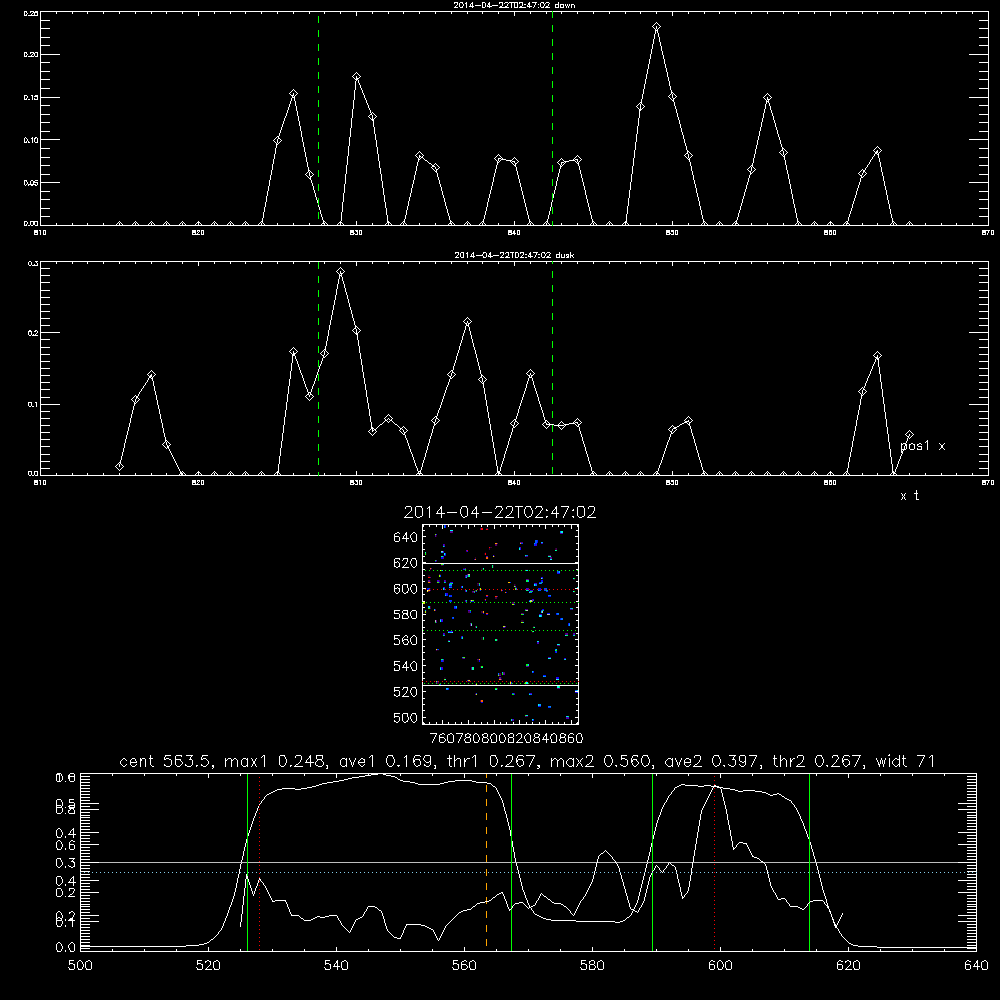The image size is (1000, 1000).
Task: Click the red dotted line near 600 in bottom plot
Action: [x=714, y=861]
